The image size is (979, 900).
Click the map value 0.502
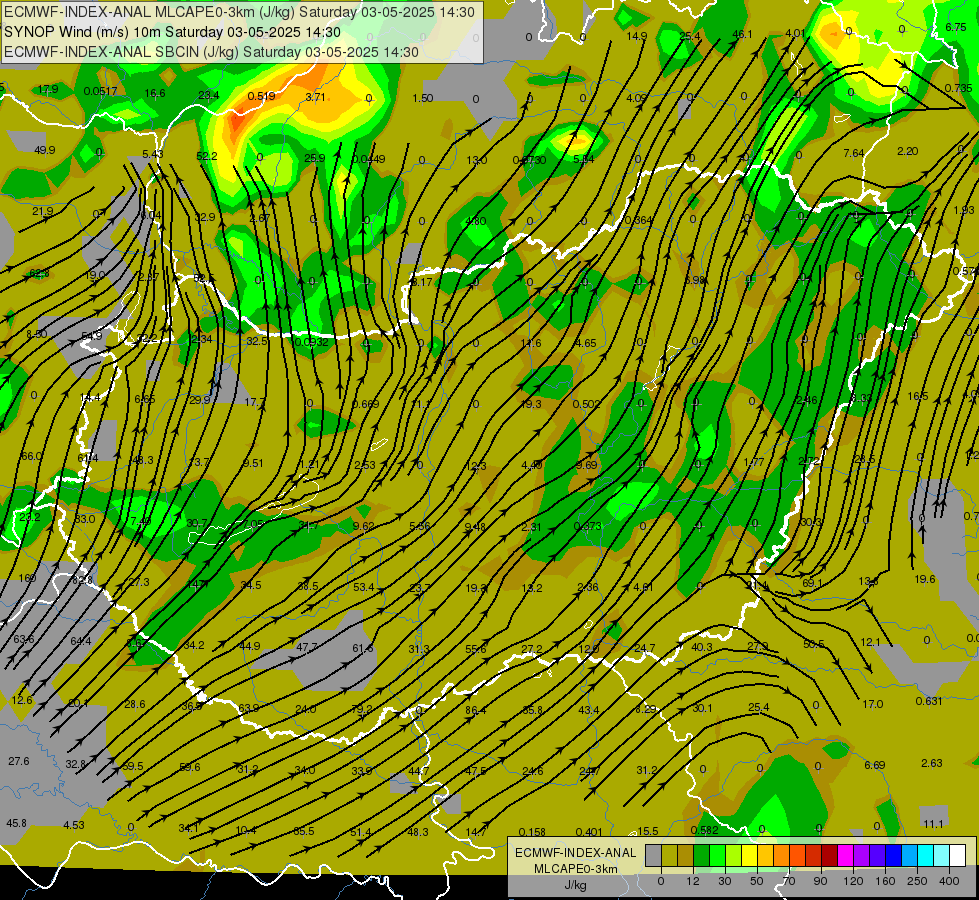tap(586, 404)
